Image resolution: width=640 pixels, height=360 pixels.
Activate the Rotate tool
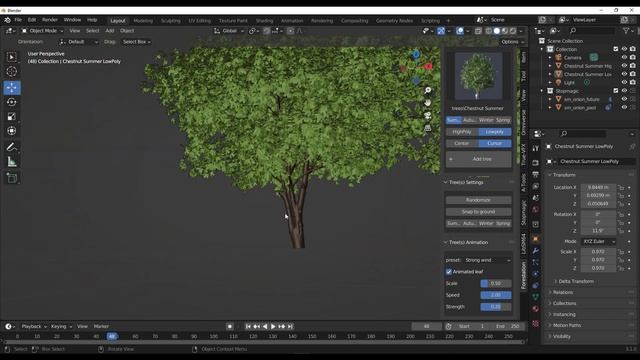click(12, 102)
